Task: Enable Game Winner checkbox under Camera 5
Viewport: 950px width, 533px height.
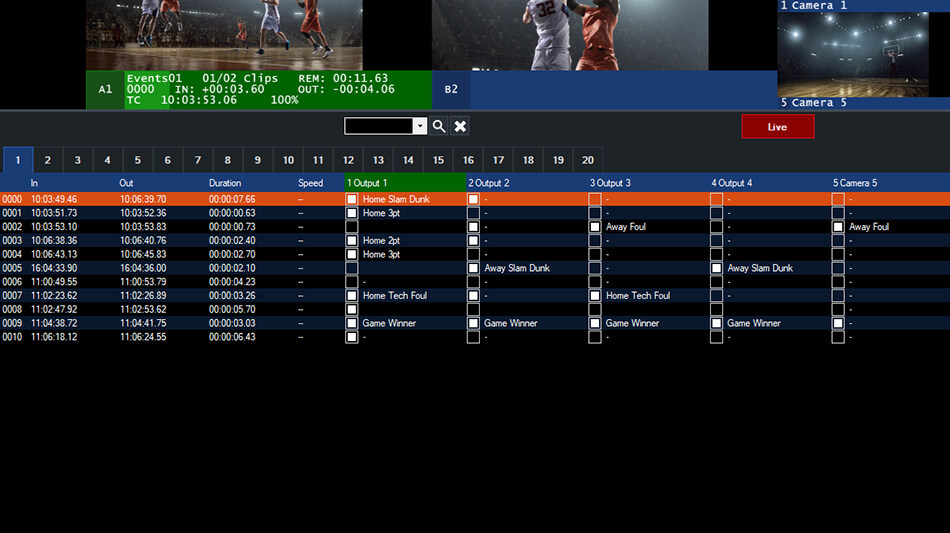Action: [838, 323]
